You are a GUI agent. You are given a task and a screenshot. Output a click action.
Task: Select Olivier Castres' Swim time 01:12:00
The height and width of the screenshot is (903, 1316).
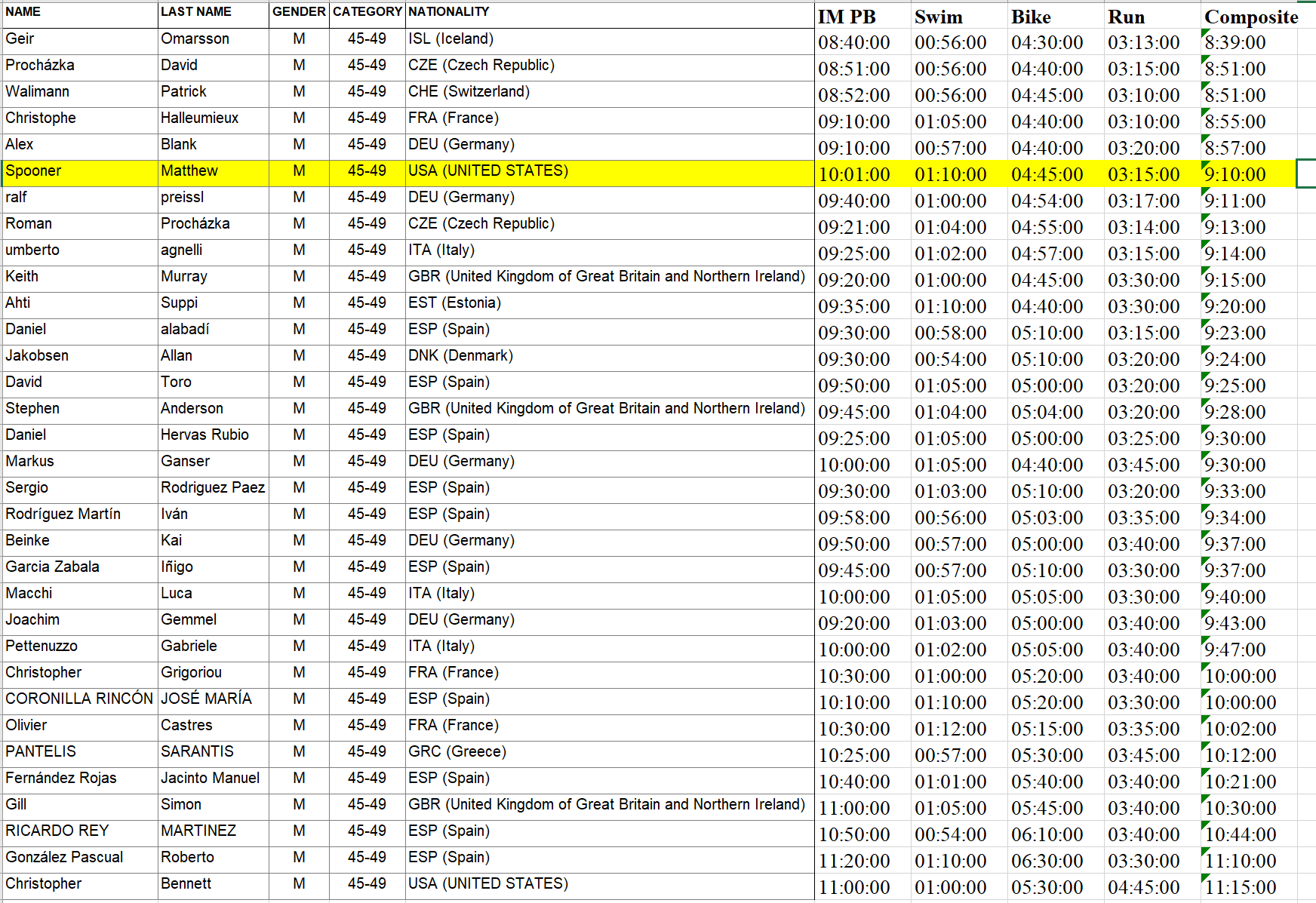[960, 729]
